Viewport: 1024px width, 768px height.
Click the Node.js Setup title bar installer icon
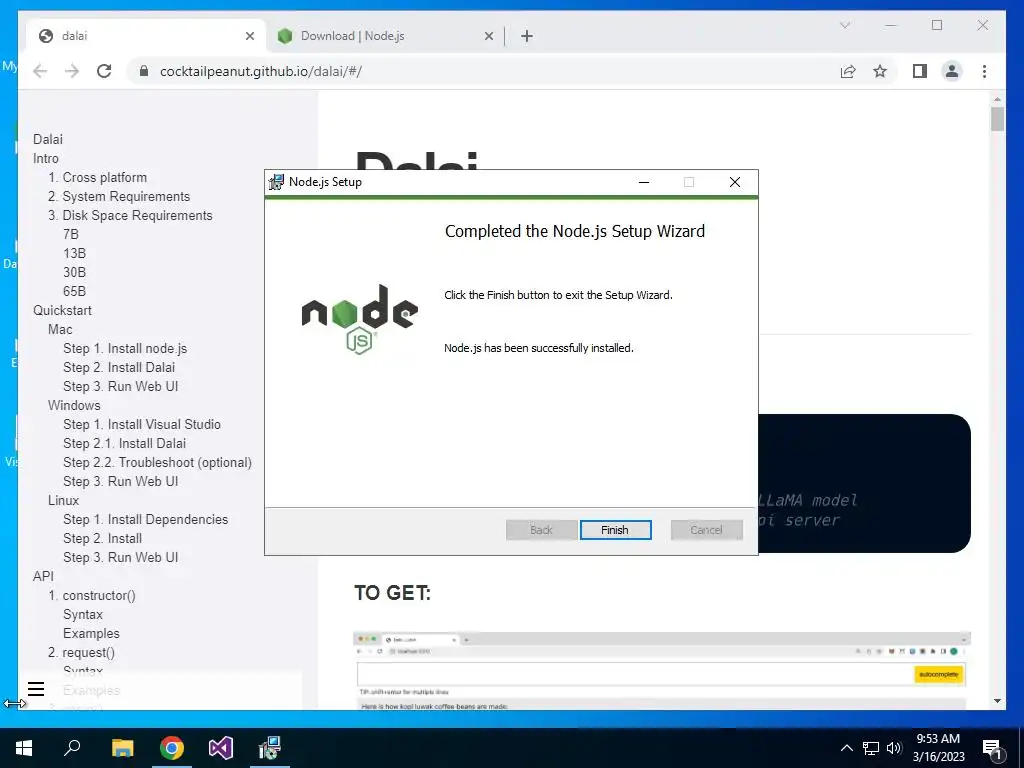[x=277, y=182]
